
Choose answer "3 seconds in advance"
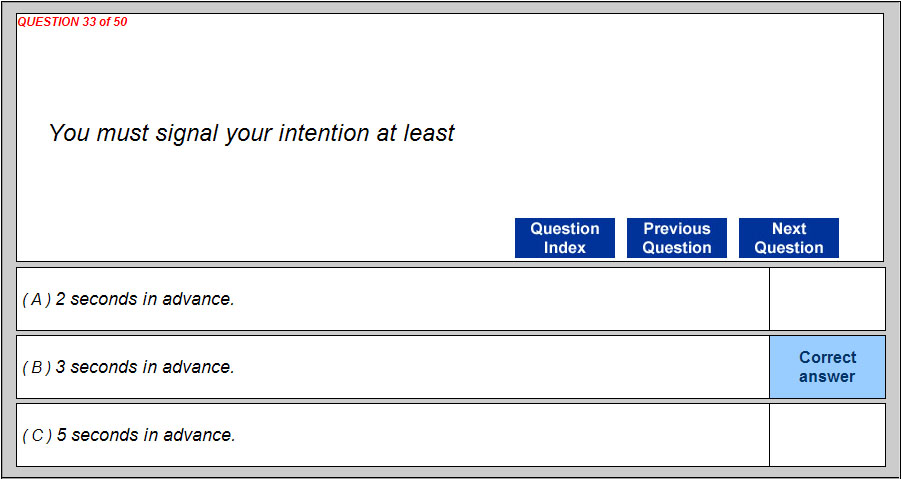point(145,367)
